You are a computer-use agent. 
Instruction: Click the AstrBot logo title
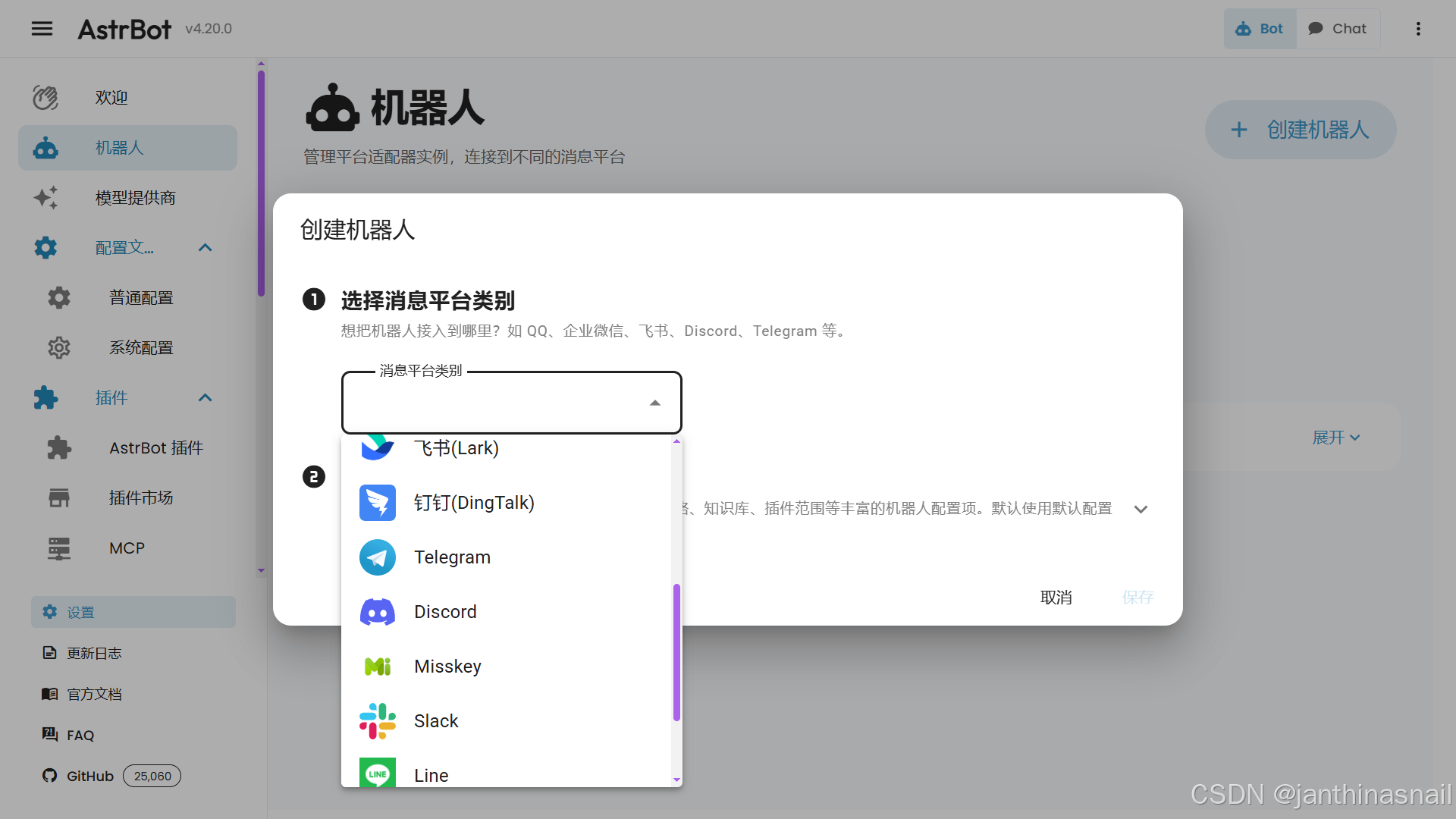pos(125,29)
